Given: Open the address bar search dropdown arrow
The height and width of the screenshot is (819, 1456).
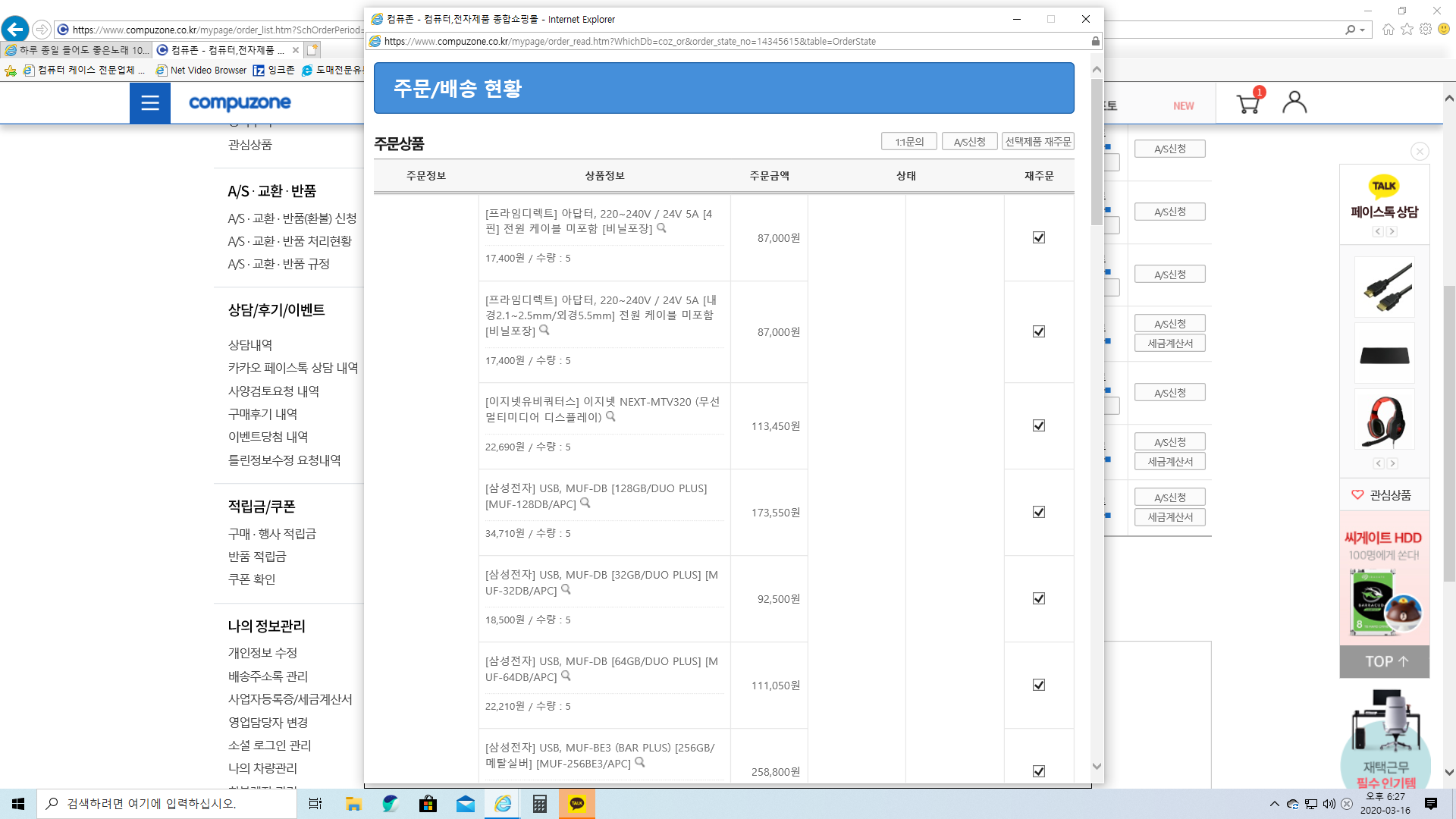Looking at the screenshot, I should point(1363,30).
